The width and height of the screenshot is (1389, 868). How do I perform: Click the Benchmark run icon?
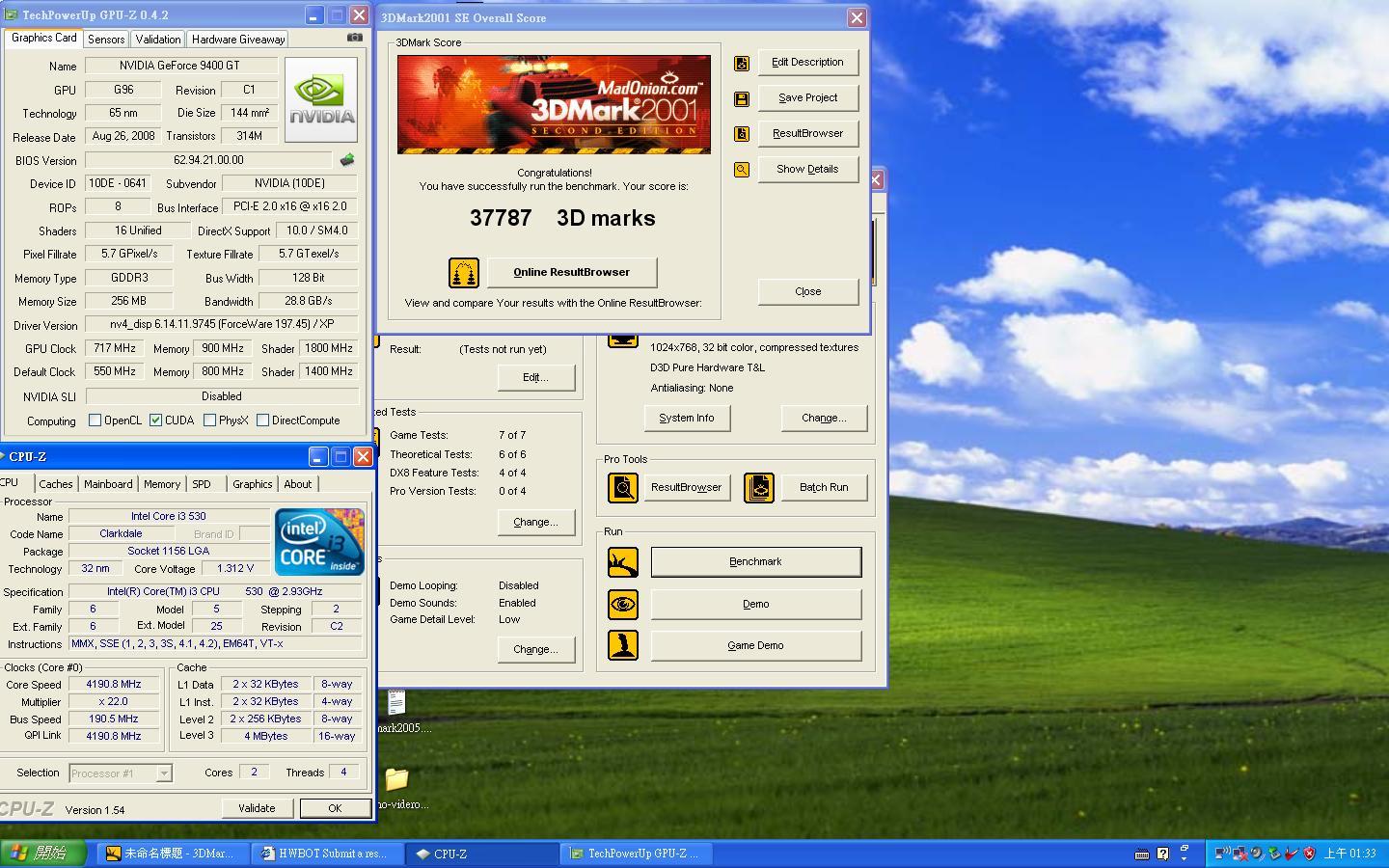pyautogui.click(x=623, y=562)
